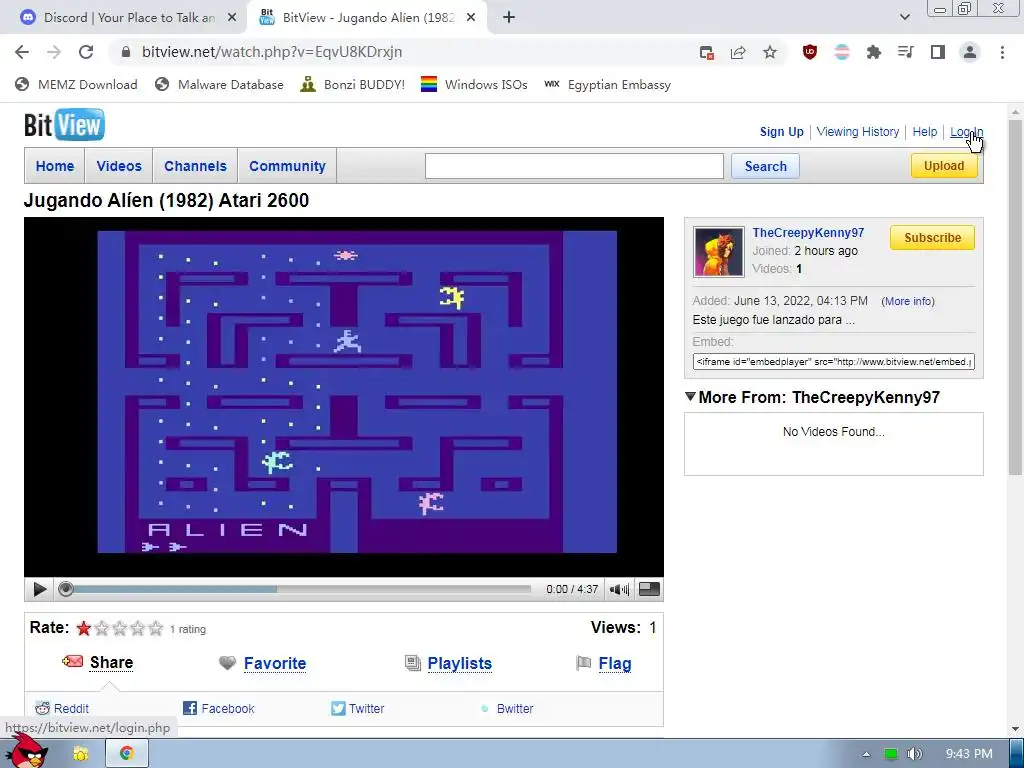Click the Search button
Screen dimensions: 1024x768
(765, 166)
